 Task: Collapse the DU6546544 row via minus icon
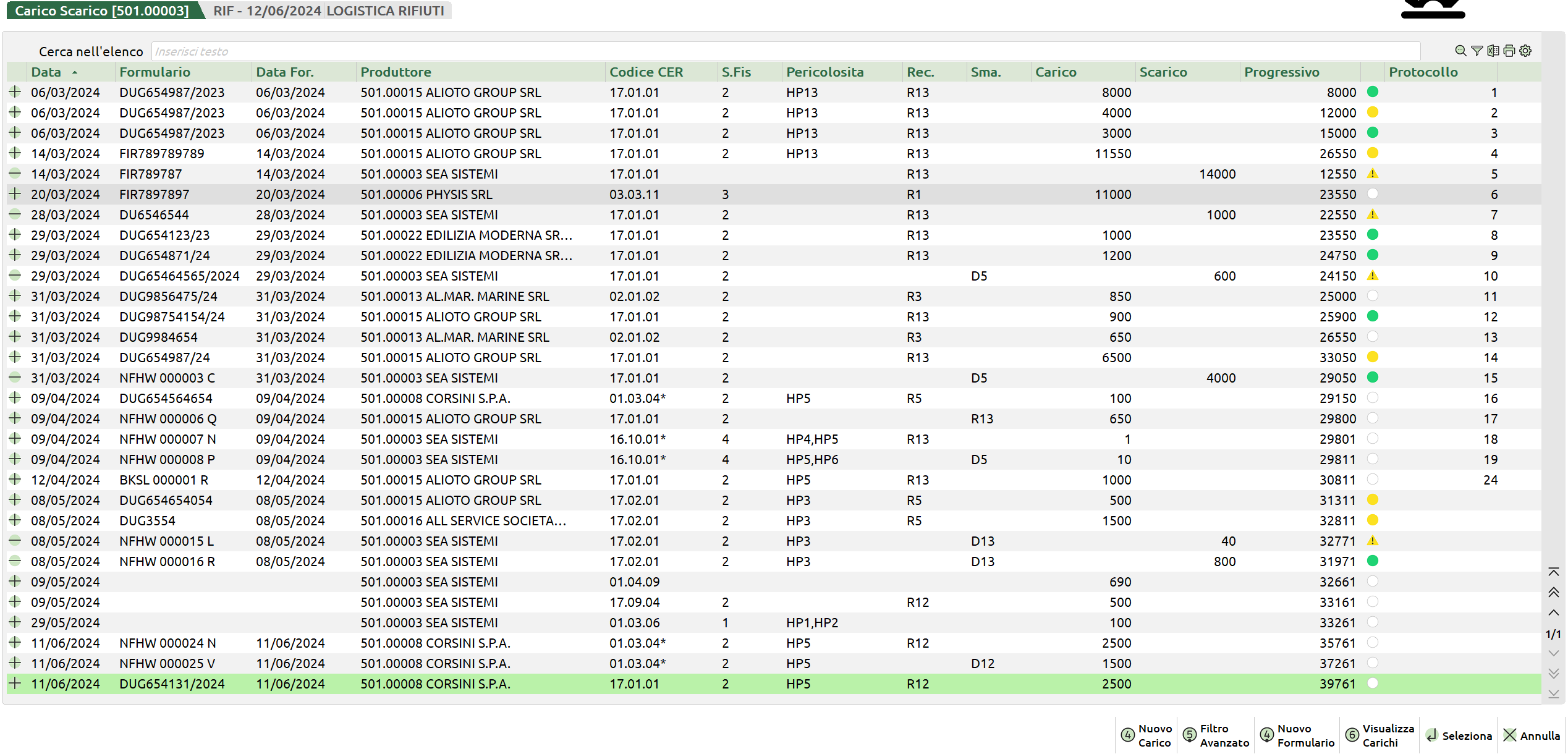point(15,214)
